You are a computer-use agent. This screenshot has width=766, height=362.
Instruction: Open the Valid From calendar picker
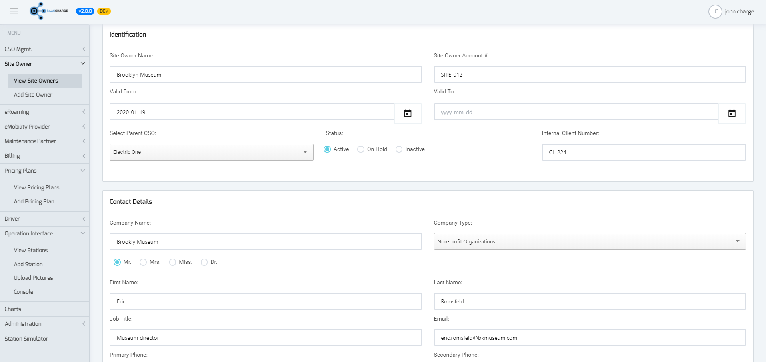coord(407,113)
